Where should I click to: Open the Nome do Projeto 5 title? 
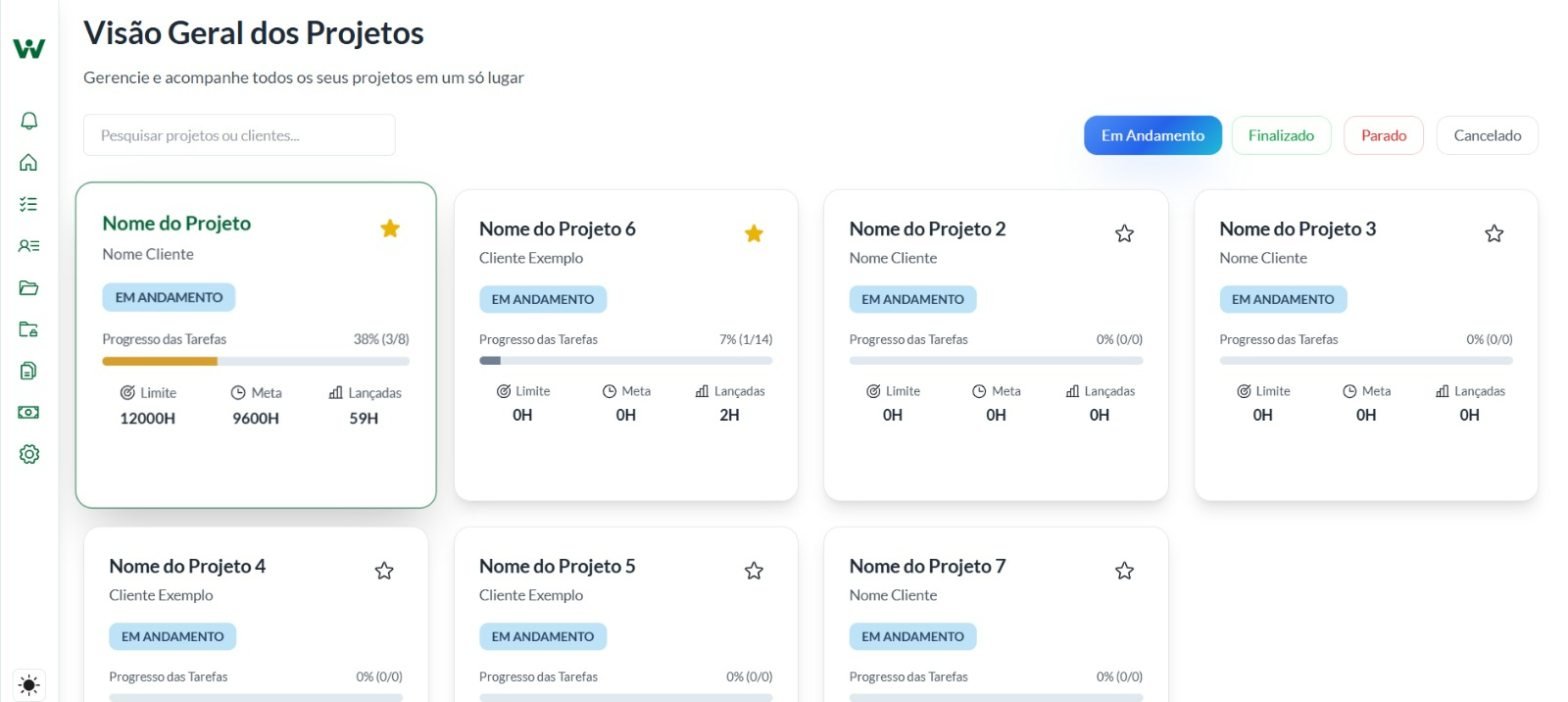pos(558,566)
